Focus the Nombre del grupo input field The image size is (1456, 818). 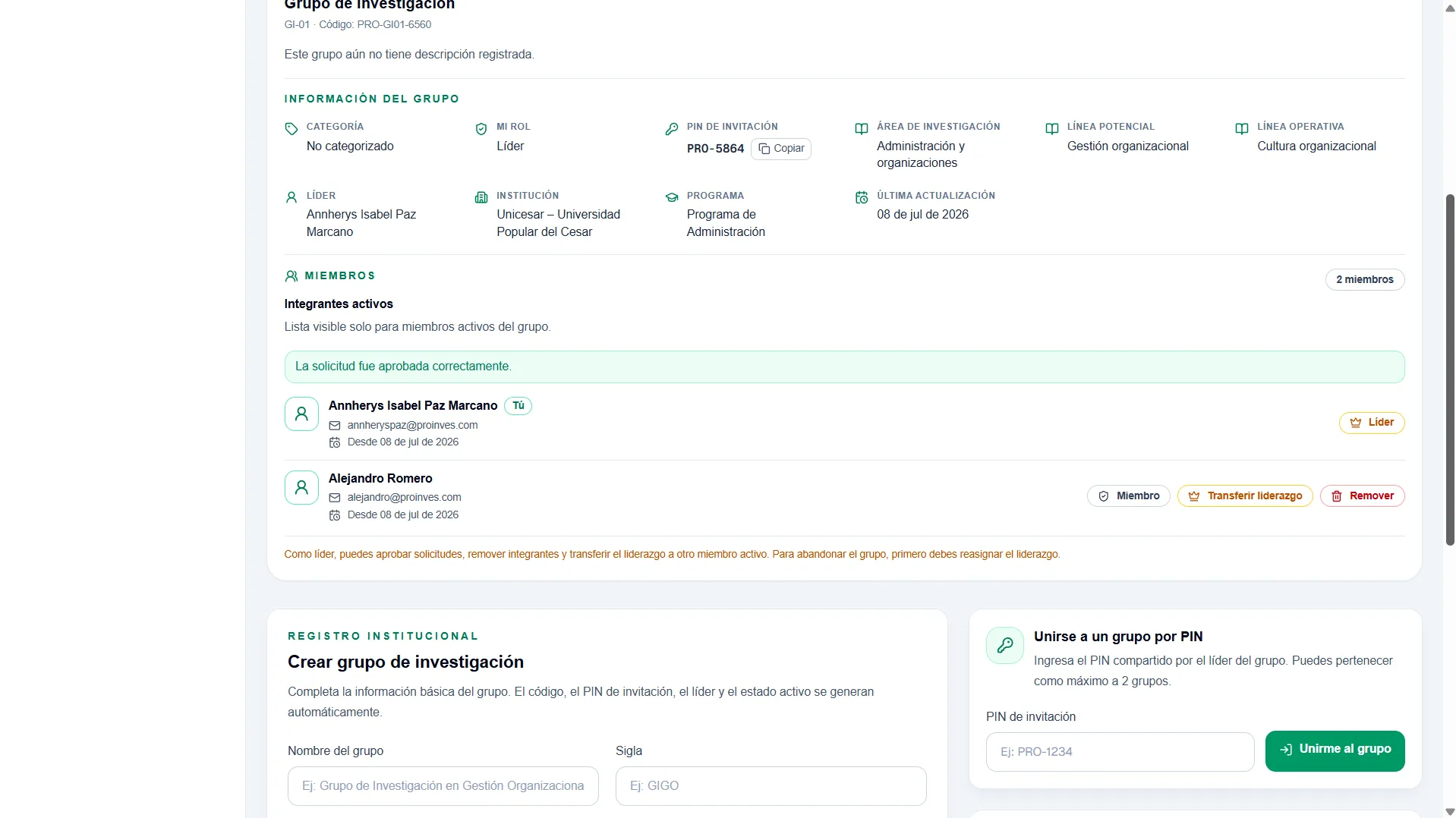443,786
